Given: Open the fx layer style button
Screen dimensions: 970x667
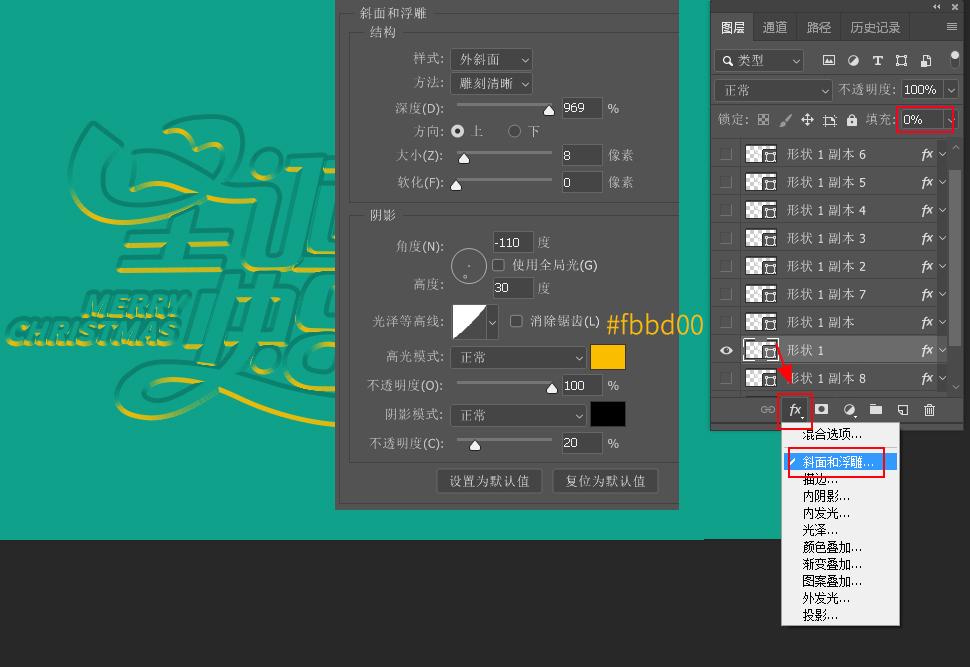Looking at the screenshot, I should (796, 410).
